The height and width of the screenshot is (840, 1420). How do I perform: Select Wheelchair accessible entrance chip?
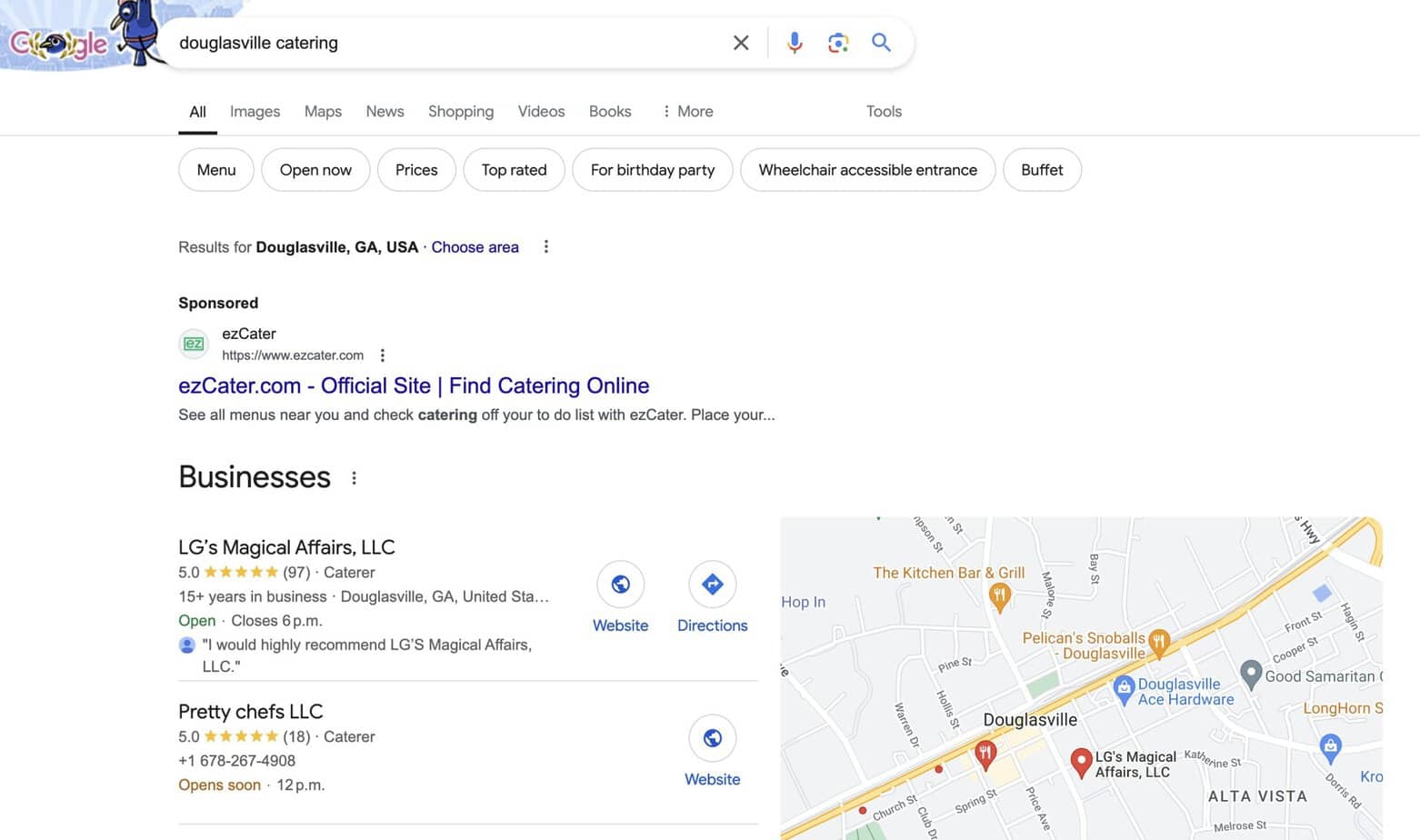click(x=868, y=170)
